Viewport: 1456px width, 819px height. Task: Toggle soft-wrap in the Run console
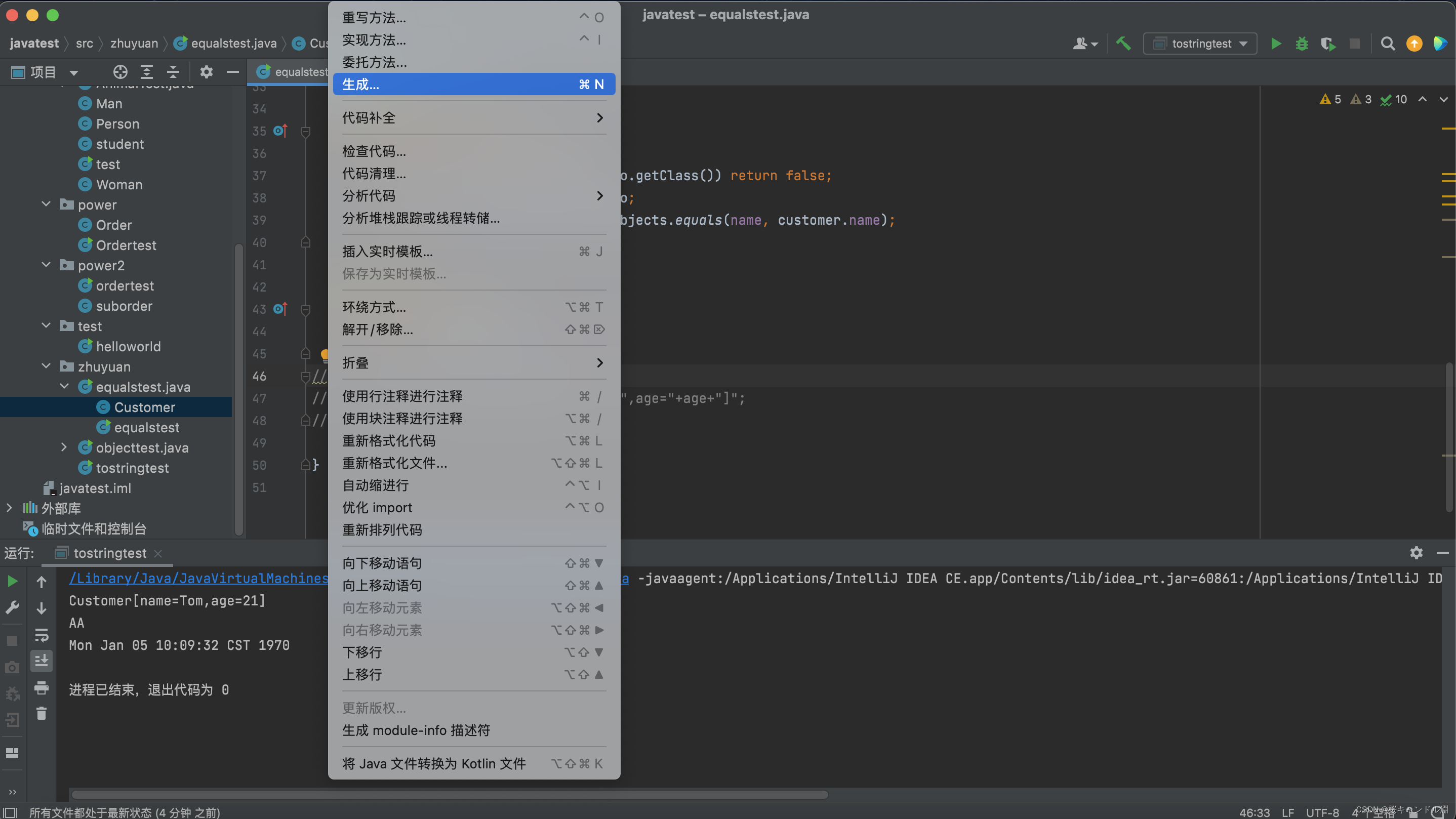(x=42, y=635)
